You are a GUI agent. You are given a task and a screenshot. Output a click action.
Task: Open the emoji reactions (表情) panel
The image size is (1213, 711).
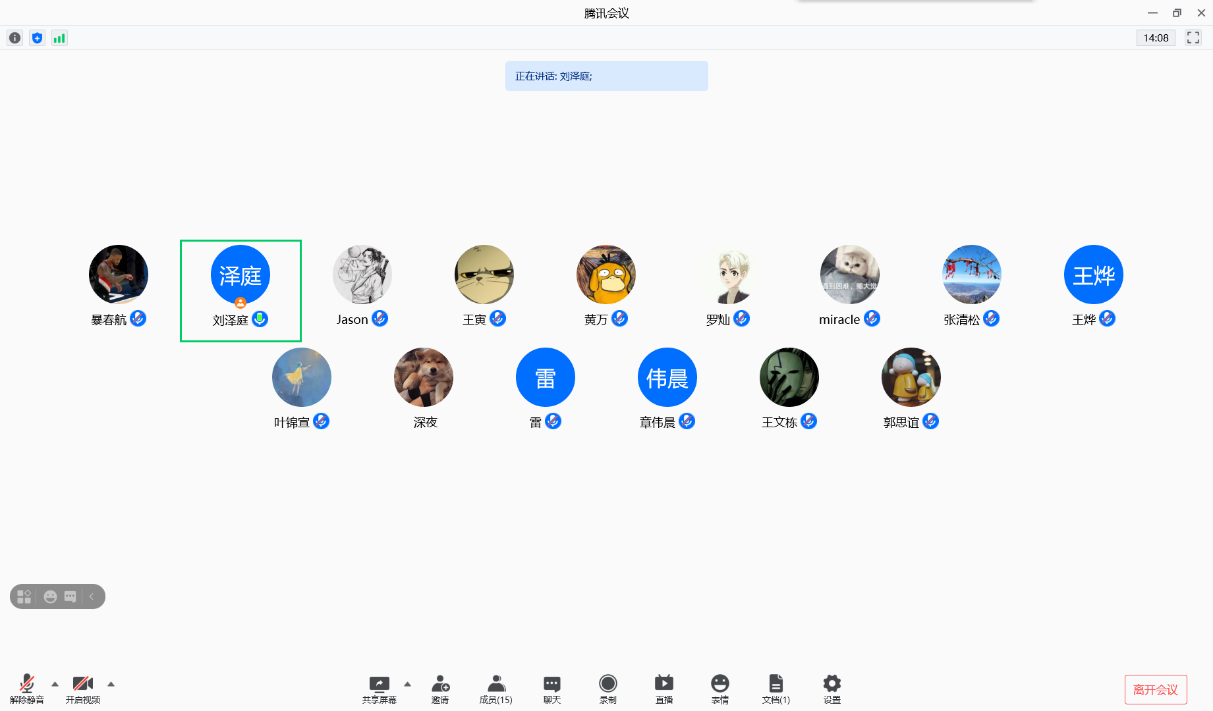[720, 688]
